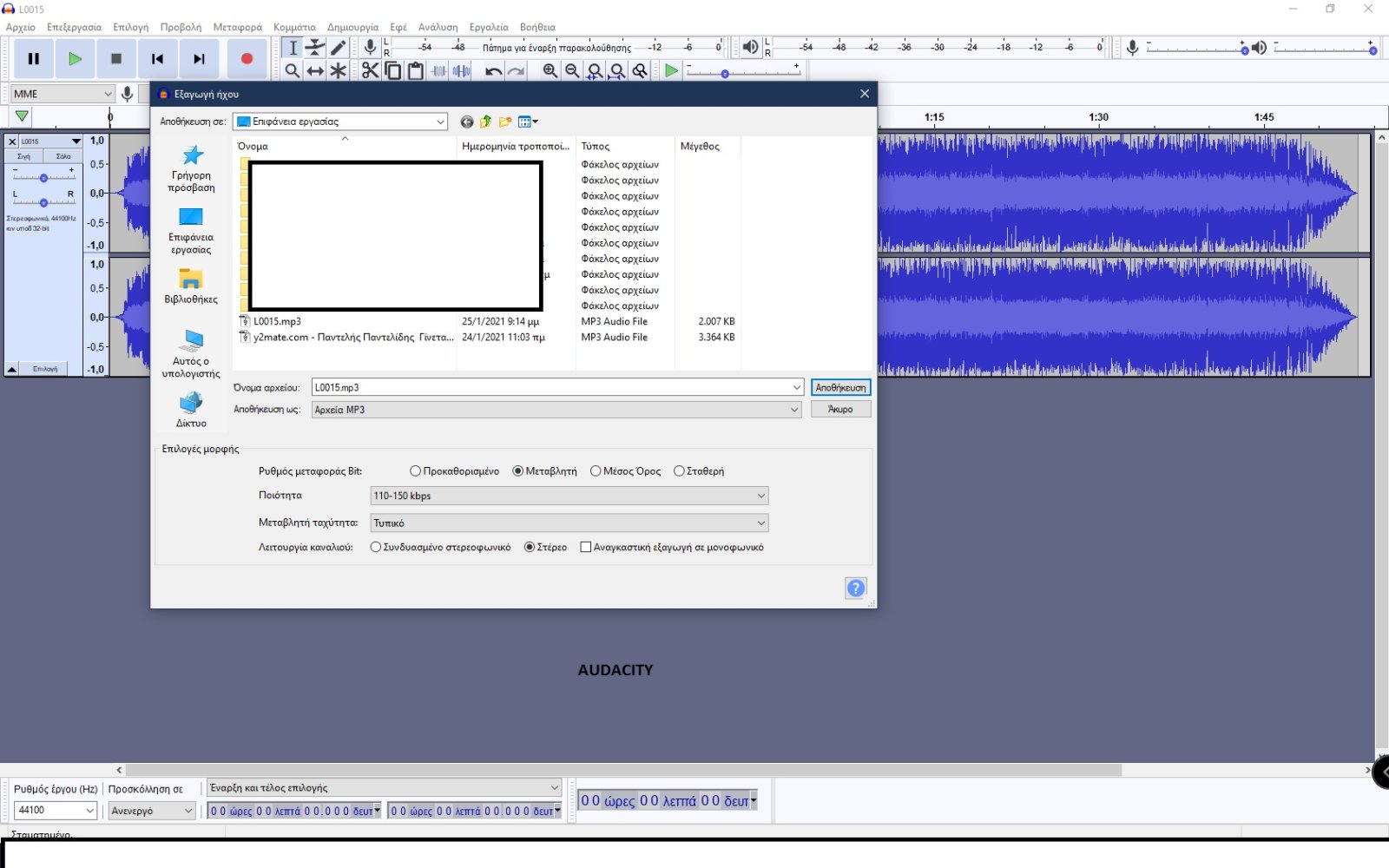Click the Zoom In magnifier icon
This screenshot has width=1389, height=868.
tap(550, 71)
